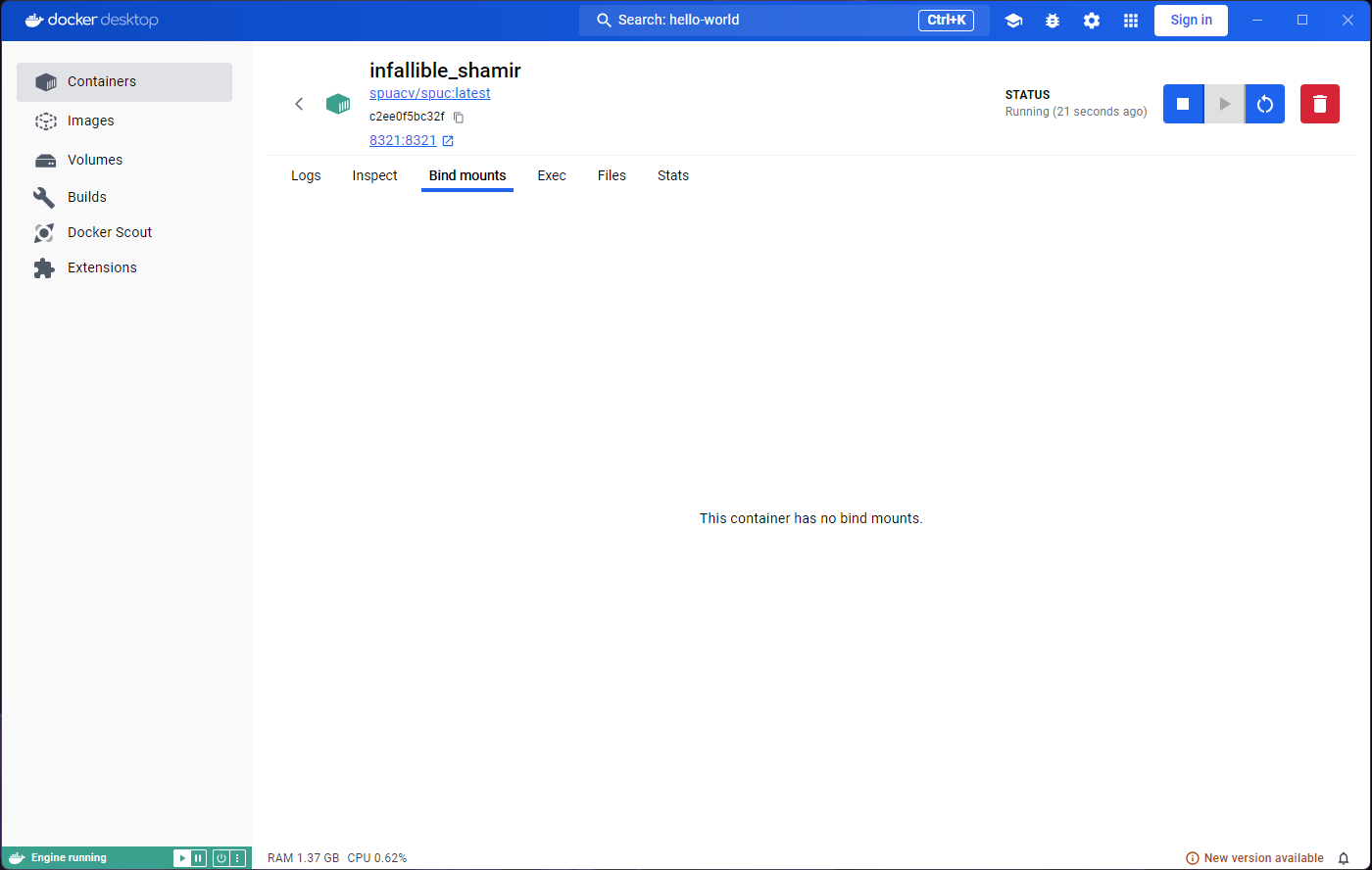This screenshot has height=870, width=1372.
Task: Click the Sign in button
Action: coord(1191,21)
